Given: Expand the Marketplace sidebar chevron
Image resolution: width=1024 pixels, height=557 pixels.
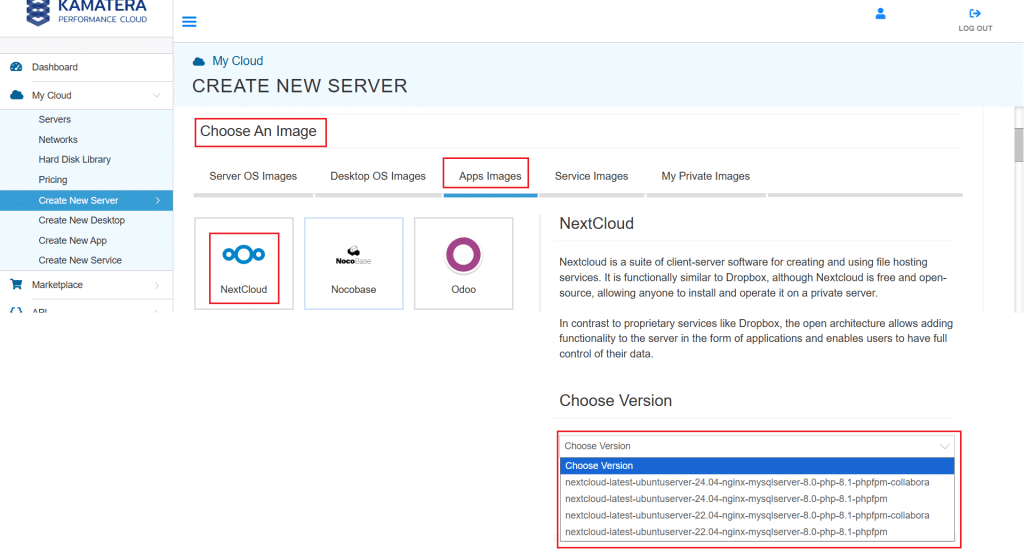Looking at the screenshot, I should pyautogui.click(x=157, y=285).
